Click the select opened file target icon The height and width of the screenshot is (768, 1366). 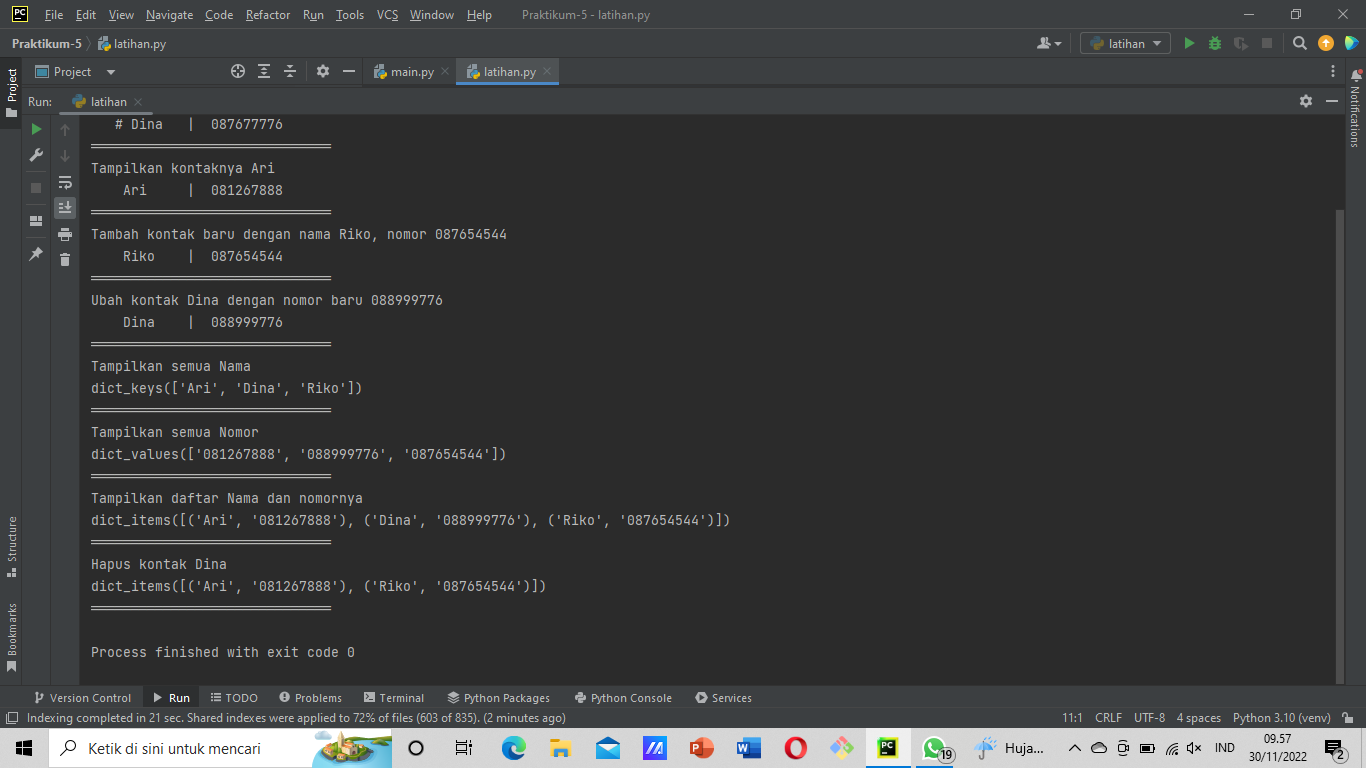[238, 72]
